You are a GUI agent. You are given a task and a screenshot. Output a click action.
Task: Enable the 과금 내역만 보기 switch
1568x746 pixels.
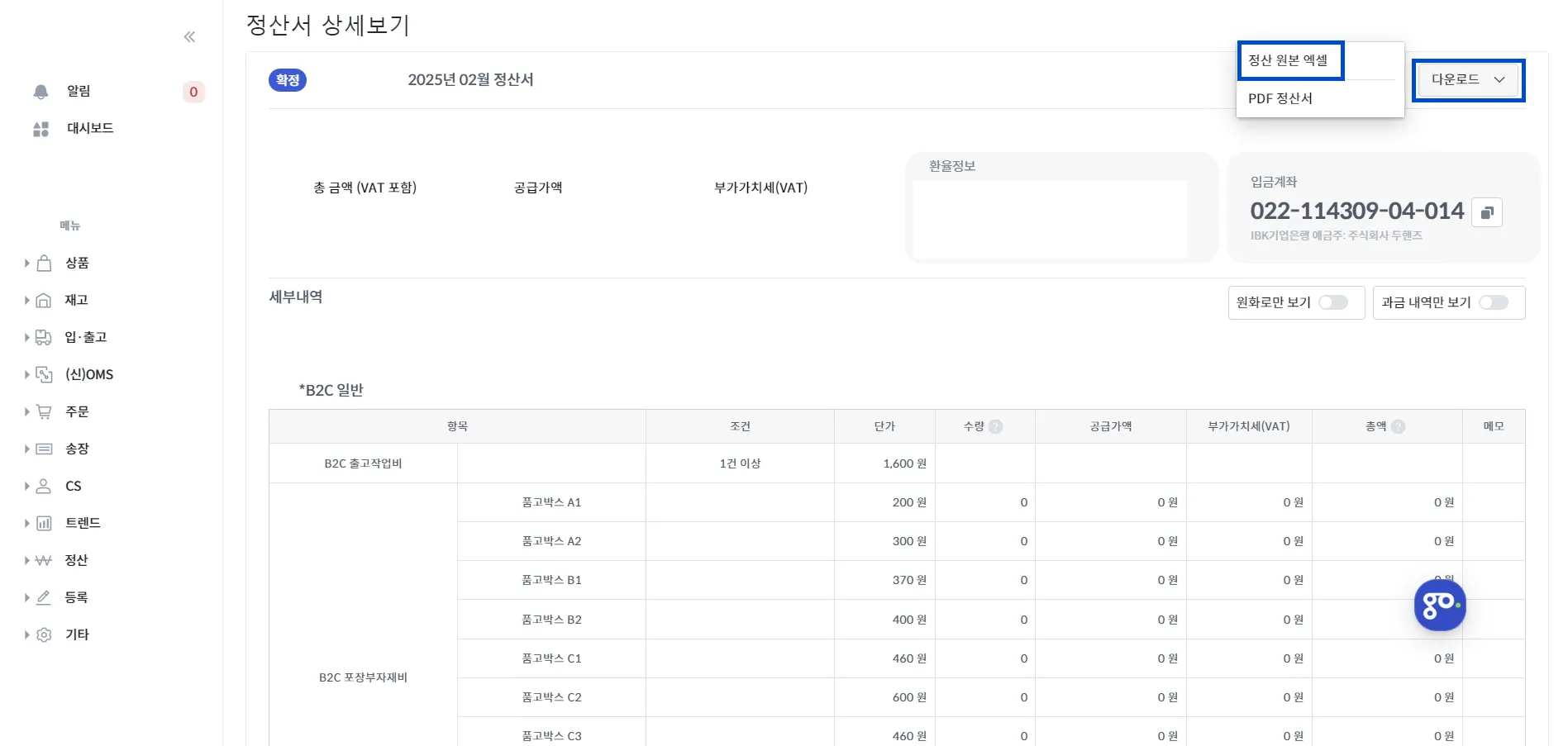point(1494,302)
